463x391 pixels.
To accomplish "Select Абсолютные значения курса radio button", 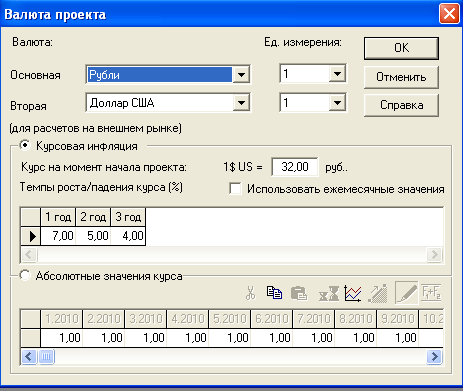I will pos(25,275).
